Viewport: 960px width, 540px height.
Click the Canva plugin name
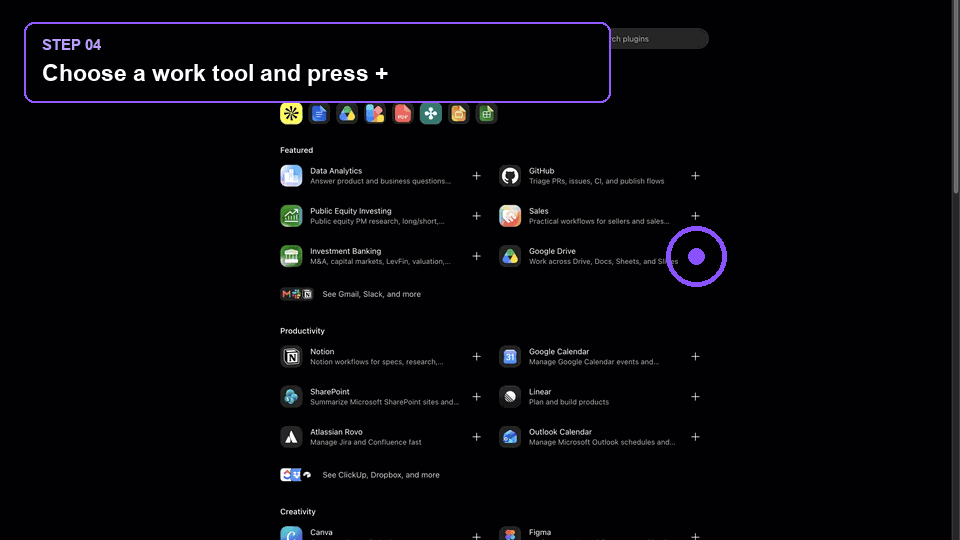321,533
